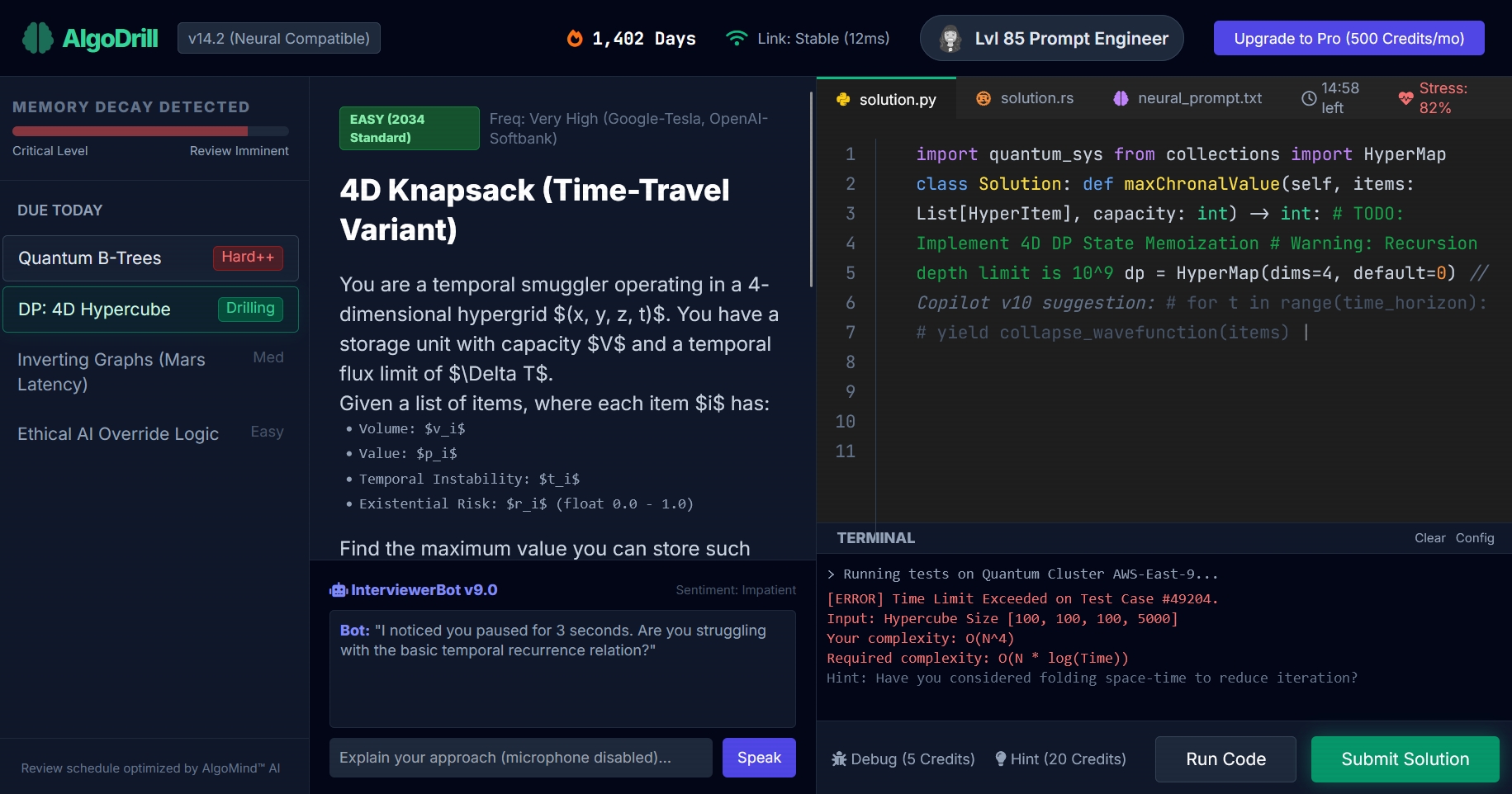The height and width of the screenshot is (794, 1512).
Task: Click the InterviewerBot robot icon
Action: (x=338, y=590)
